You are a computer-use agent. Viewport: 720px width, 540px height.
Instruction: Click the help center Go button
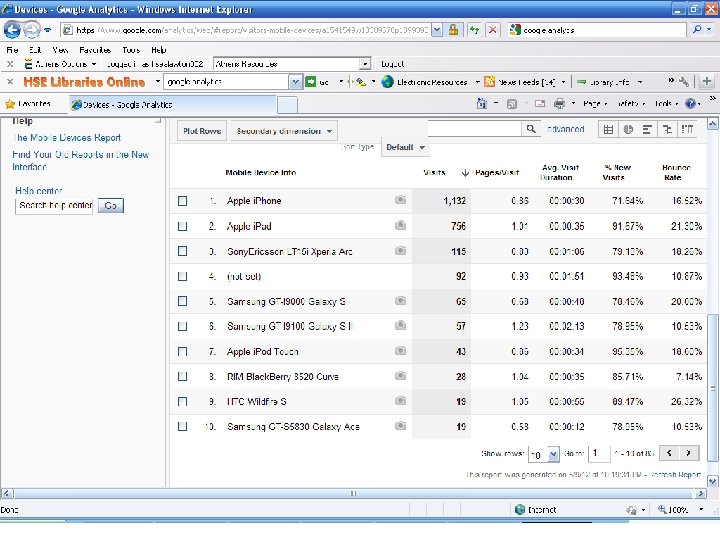pyautogui.click(x=111, y=205)
